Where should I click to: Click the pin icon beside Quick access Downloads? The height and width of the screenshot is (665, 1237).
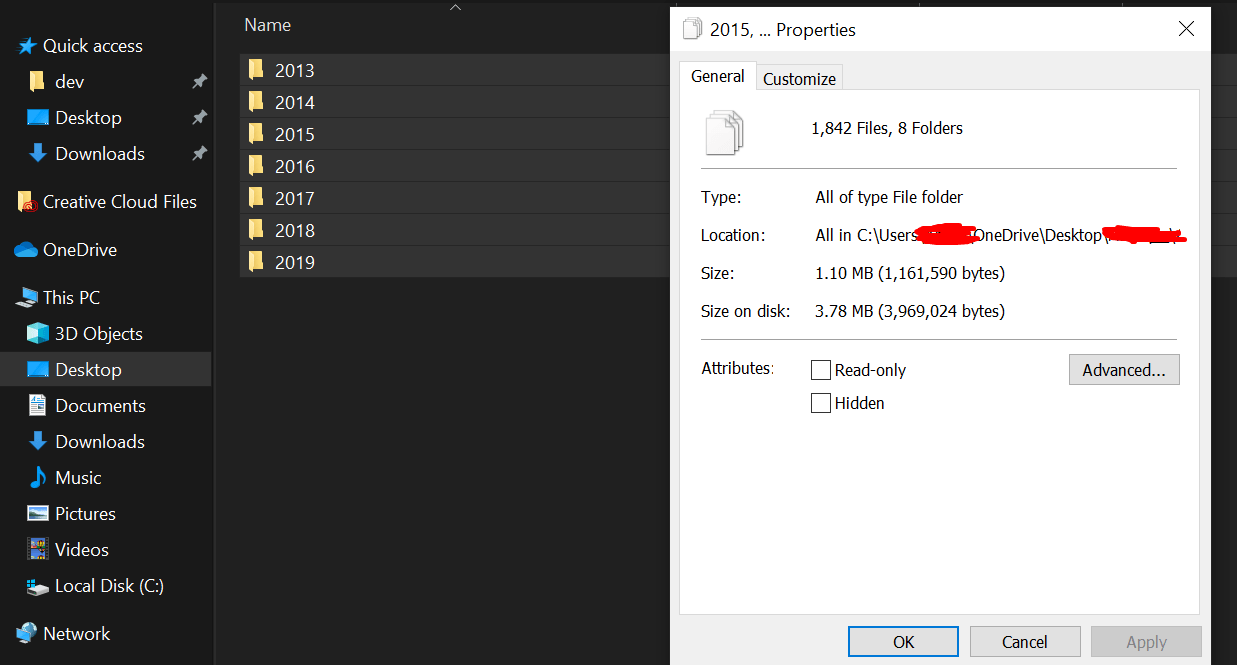pos(199,154)
